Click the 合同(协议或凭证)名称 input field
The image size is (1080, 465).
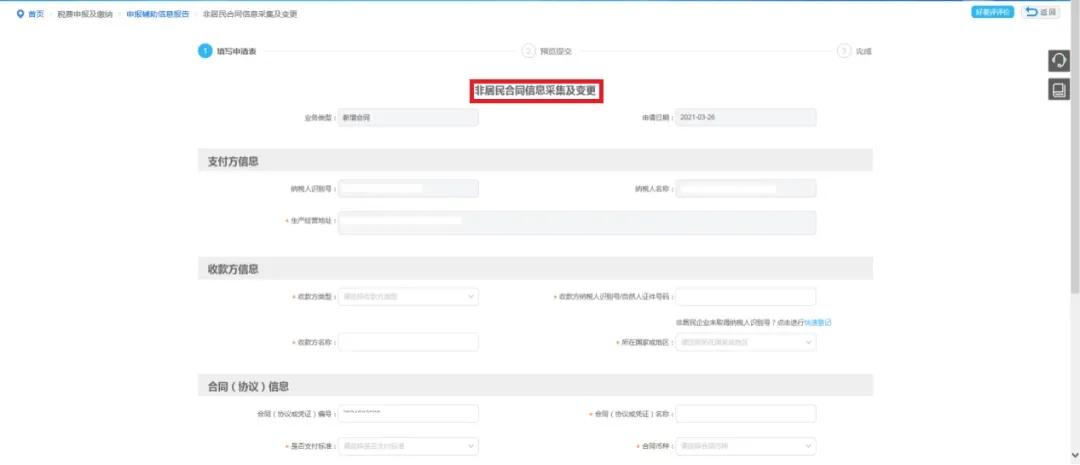click(746, 414)
